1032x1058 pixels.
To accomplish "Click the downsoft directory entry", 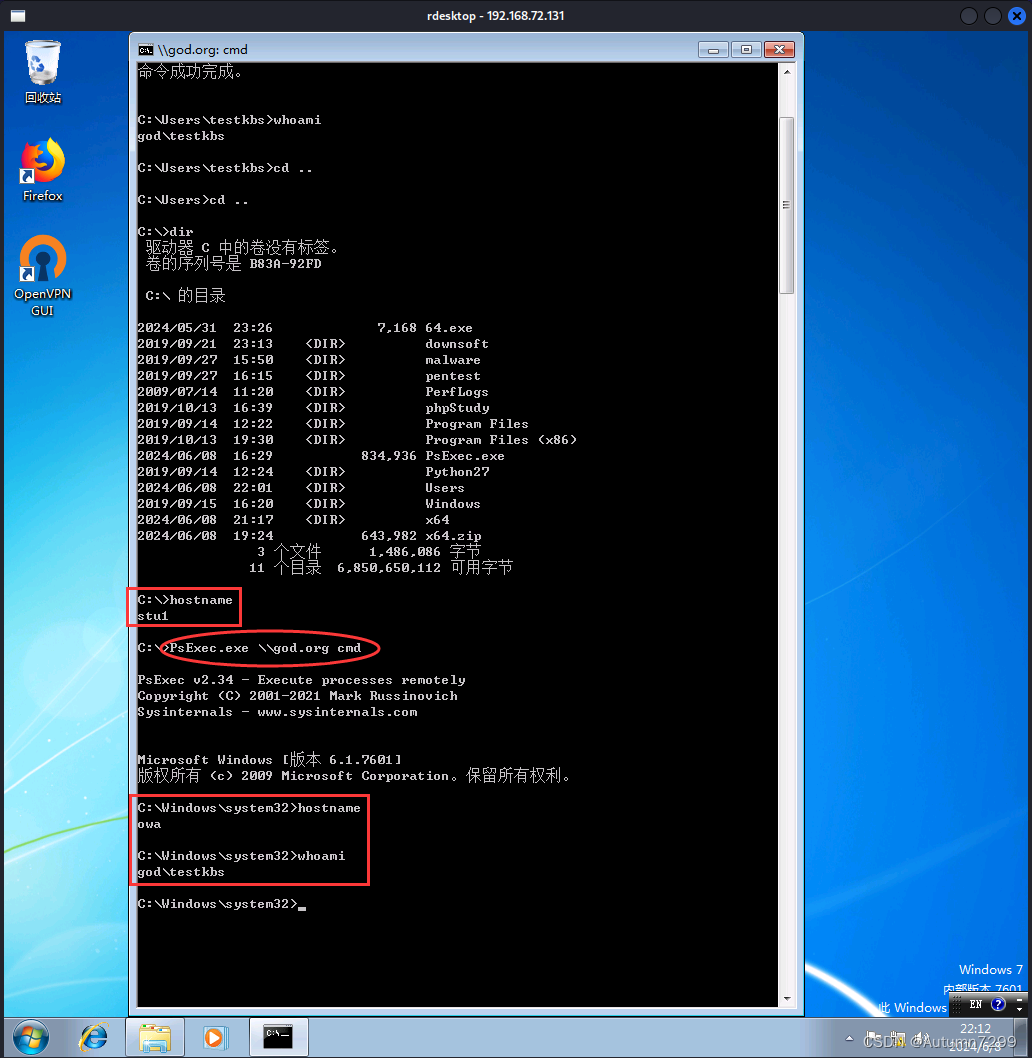I will point(457,344).
